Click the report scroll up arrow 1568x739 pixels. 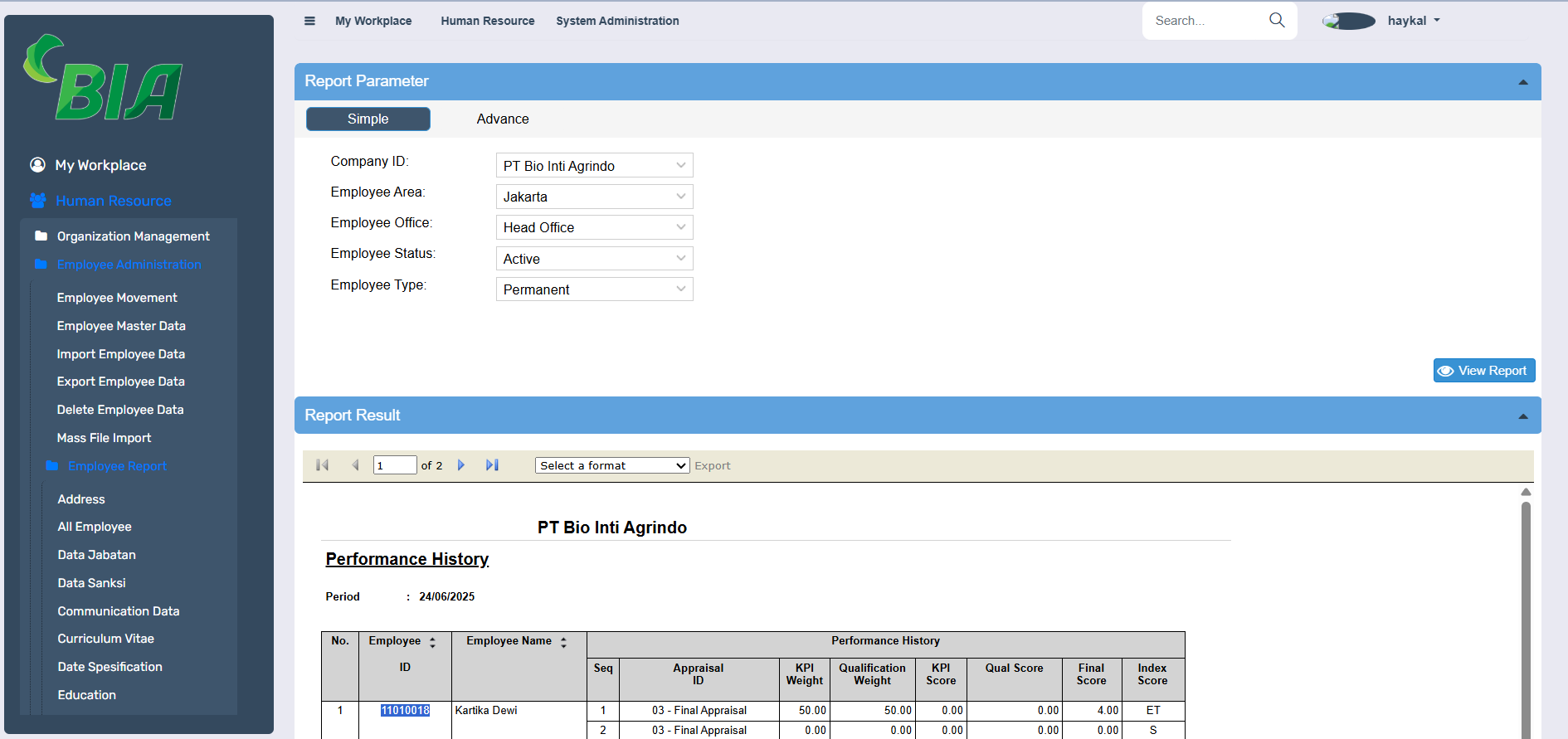(1526, 492)
